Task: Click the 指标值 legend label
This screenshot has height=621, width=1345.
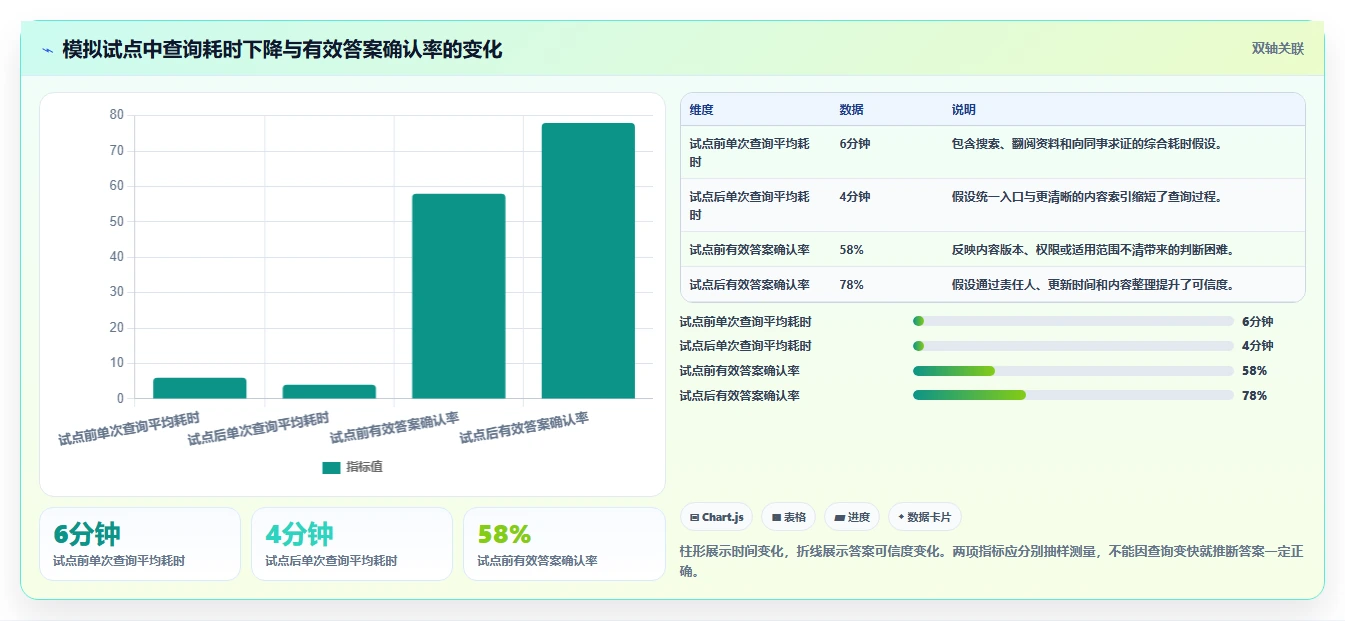Action: (365, 467)
